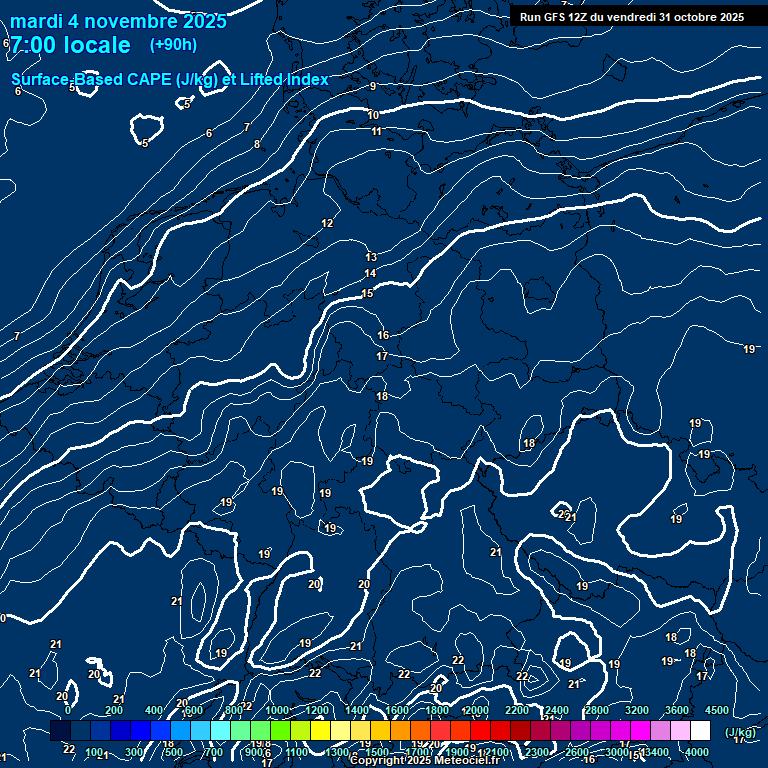Screen dimensions: 768x768
Task: Click the pale pink swatch beside white
Action: click(680, 730)
